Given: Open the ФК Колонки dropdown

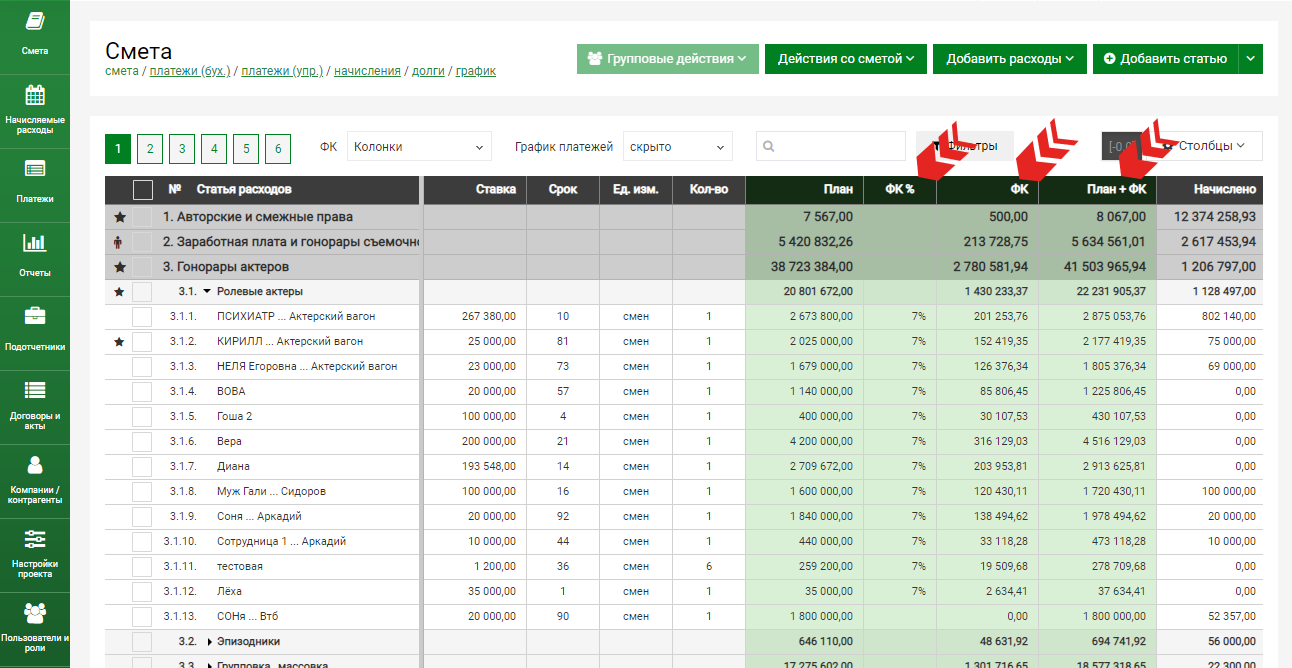Looking at the screenshot, I should click(419, 147).
